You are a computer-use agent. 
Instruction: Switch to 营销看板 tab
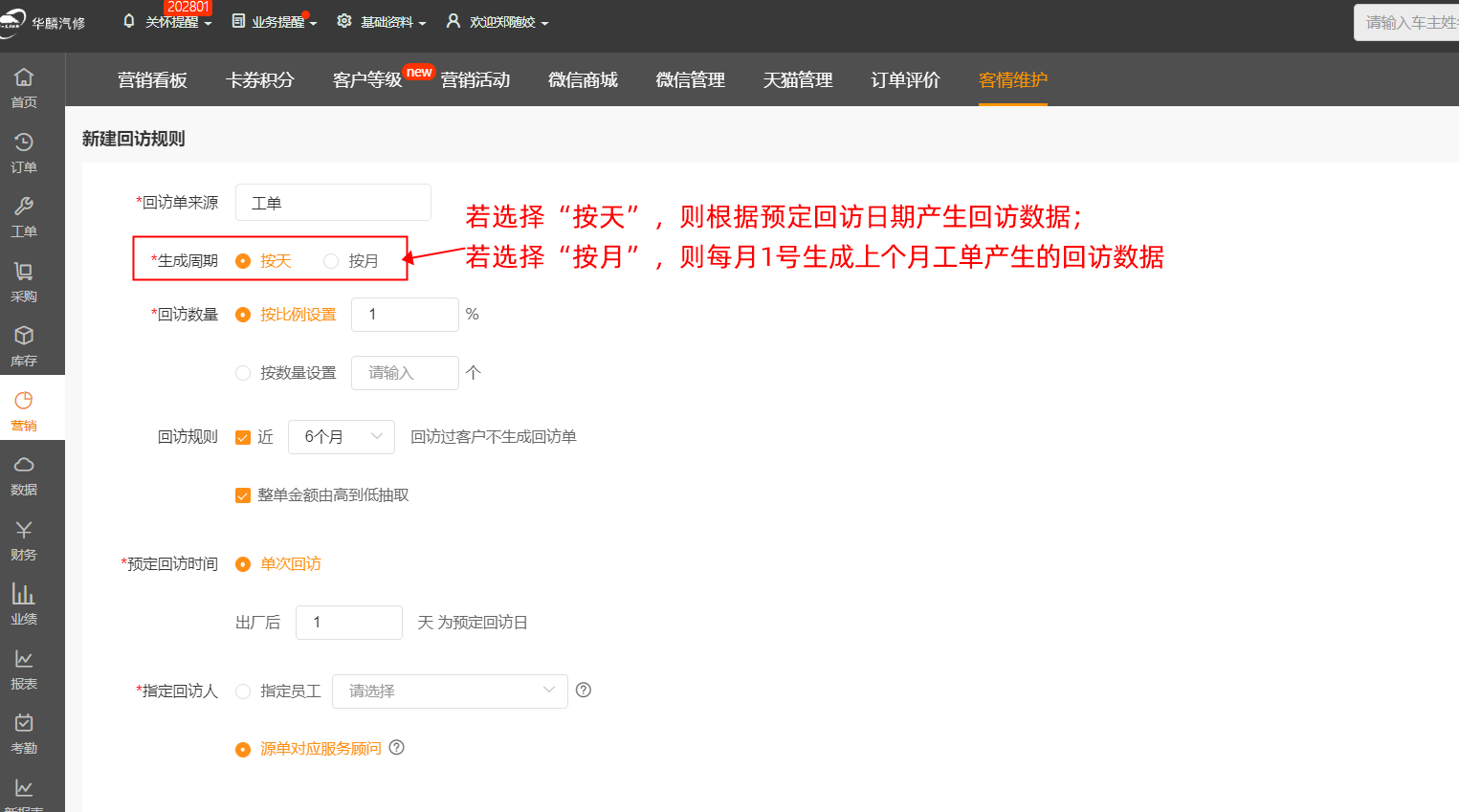[152, 79]
